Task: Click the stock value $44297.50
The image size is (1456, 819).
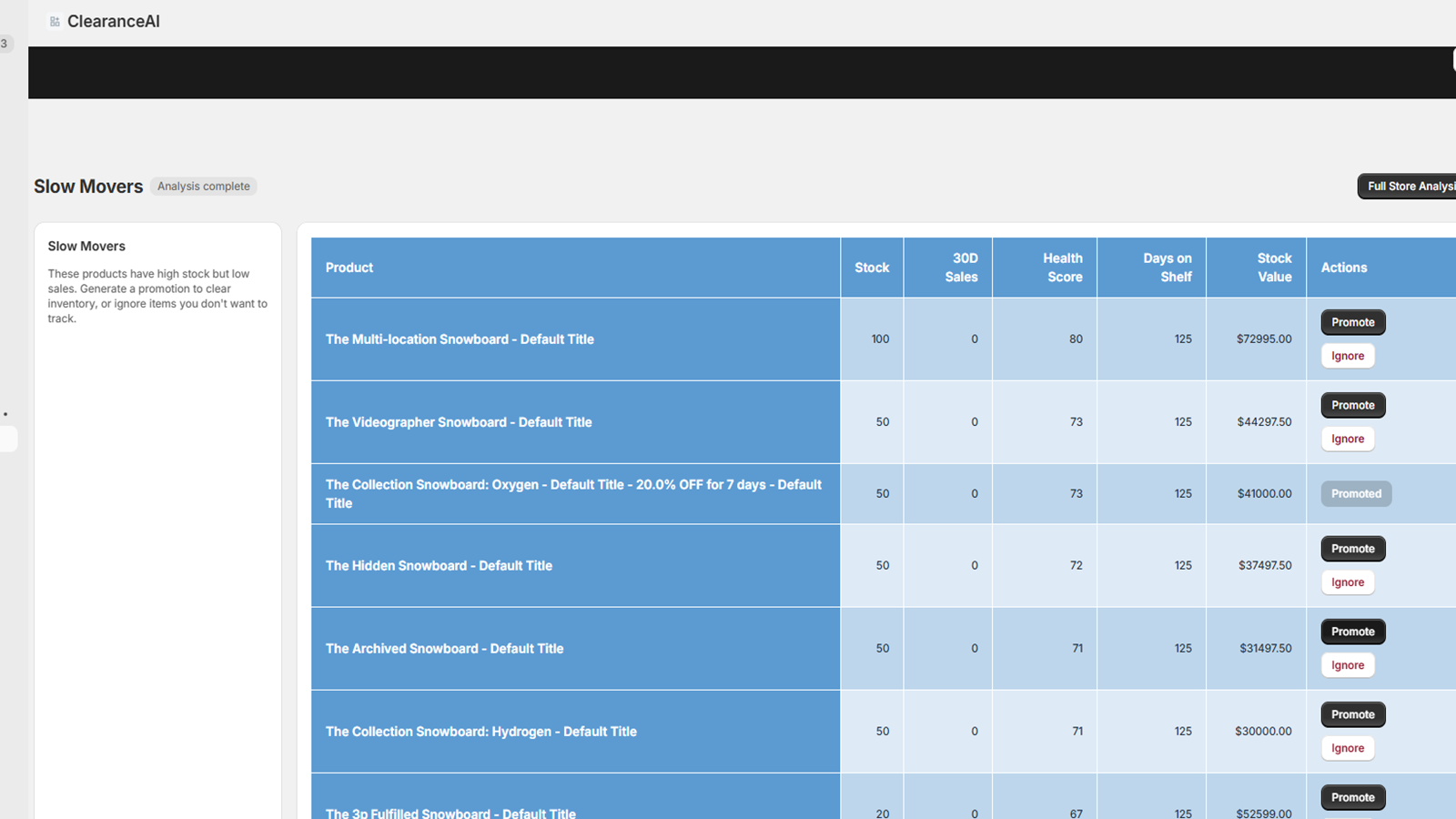Action: click(1264, 422)
